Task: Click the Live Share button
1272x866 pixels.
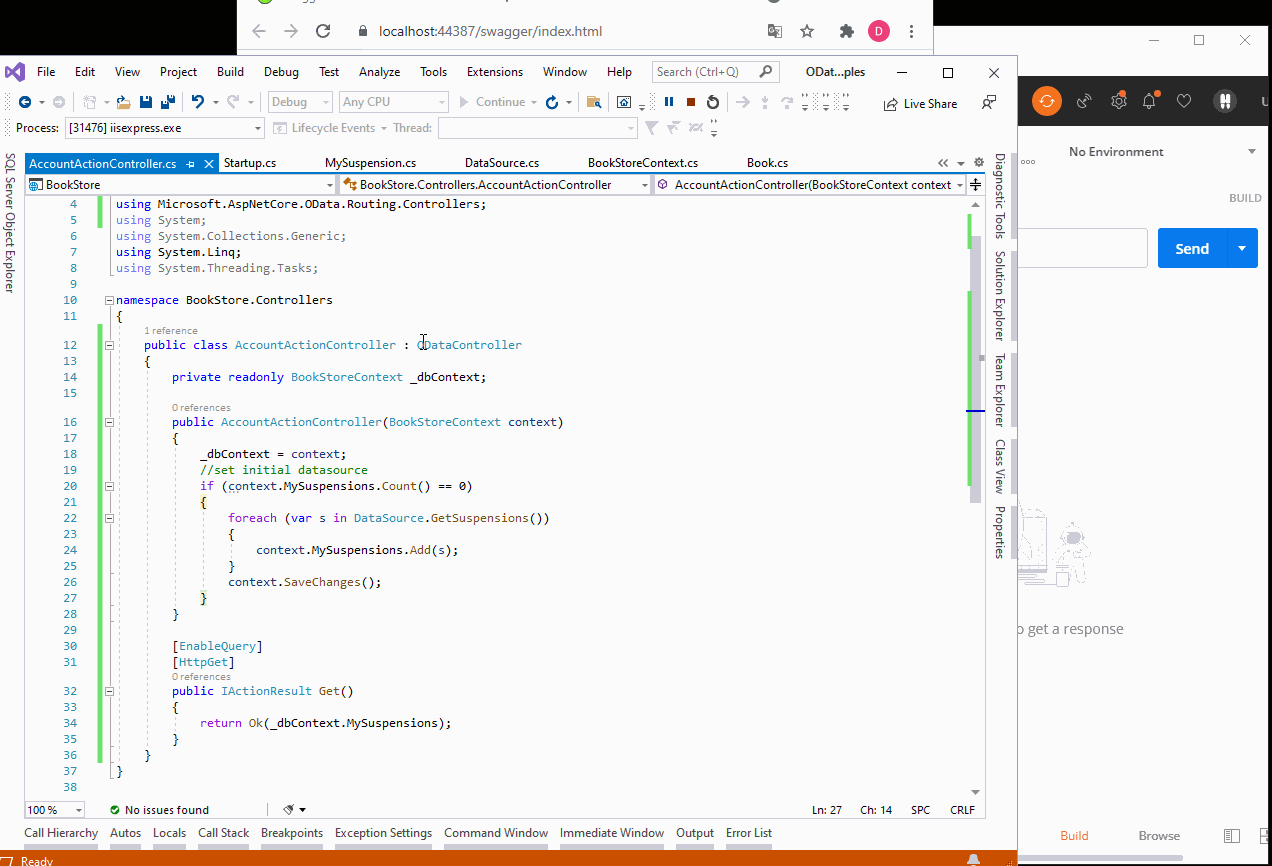Action: 920,103
